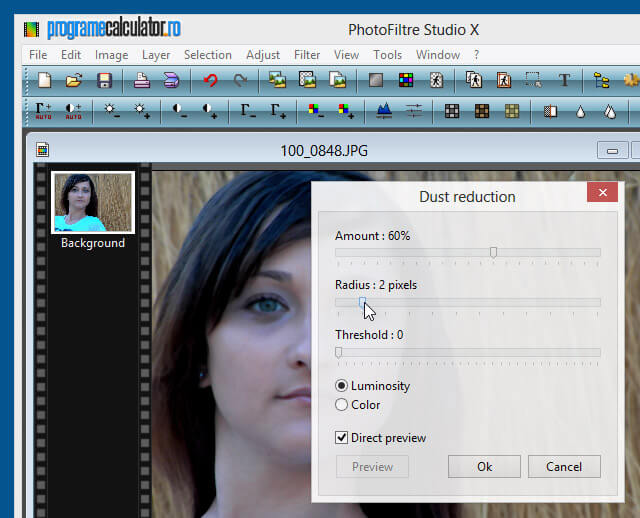This screenshot has width=640, height=518.
Task: Click the Text tool T icon
Action: (564, 80)
